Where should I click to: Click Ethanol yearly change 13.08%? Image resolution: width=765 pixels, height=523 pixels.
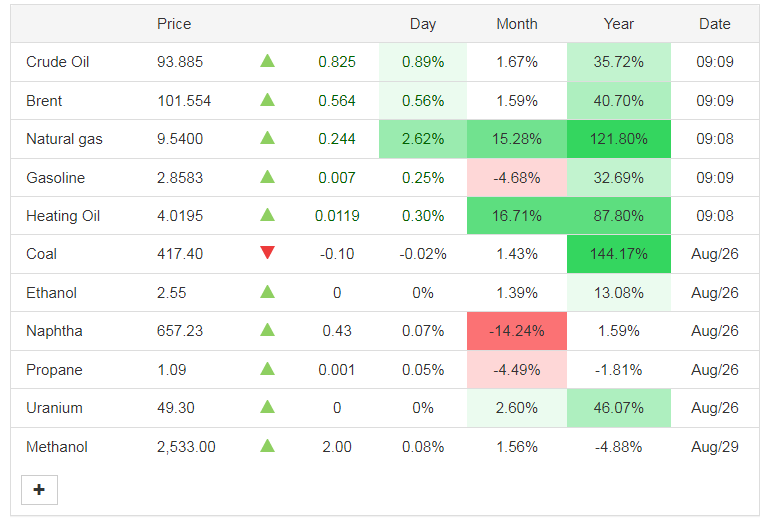click(619, 293)
